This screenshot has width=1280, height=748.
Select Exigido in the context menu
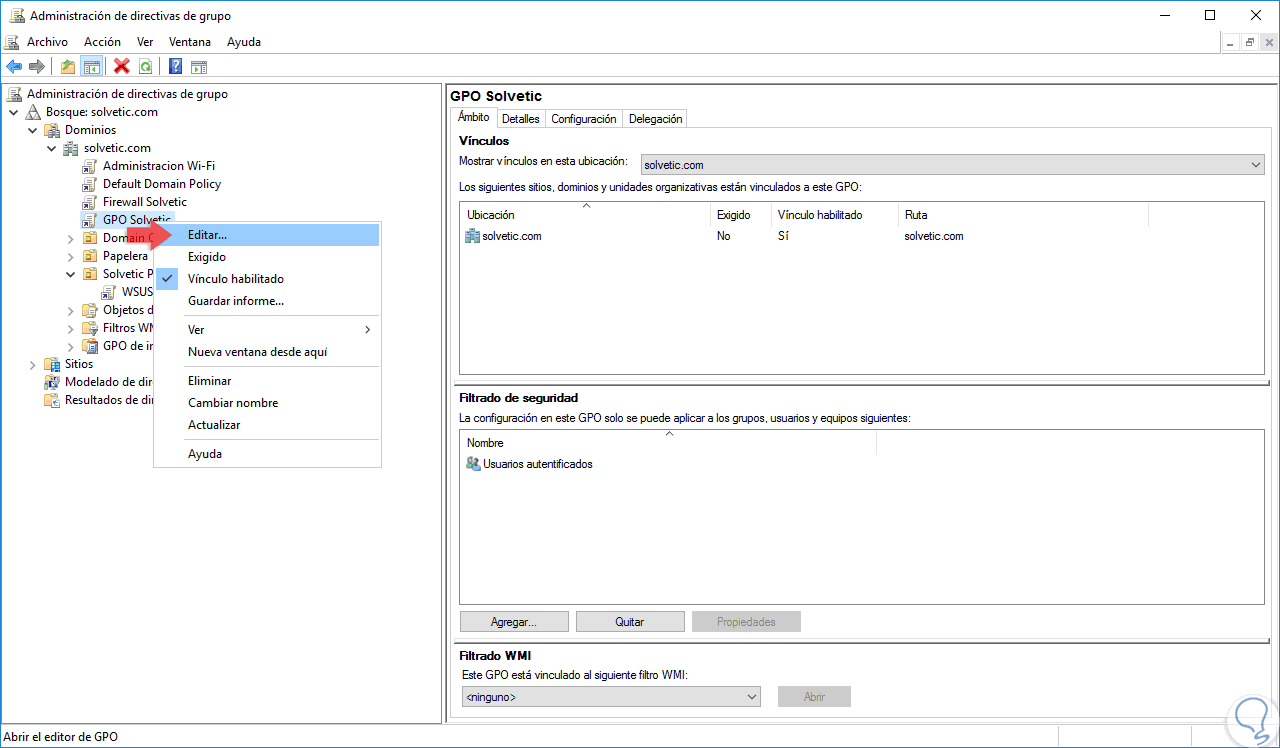[267, 257]
